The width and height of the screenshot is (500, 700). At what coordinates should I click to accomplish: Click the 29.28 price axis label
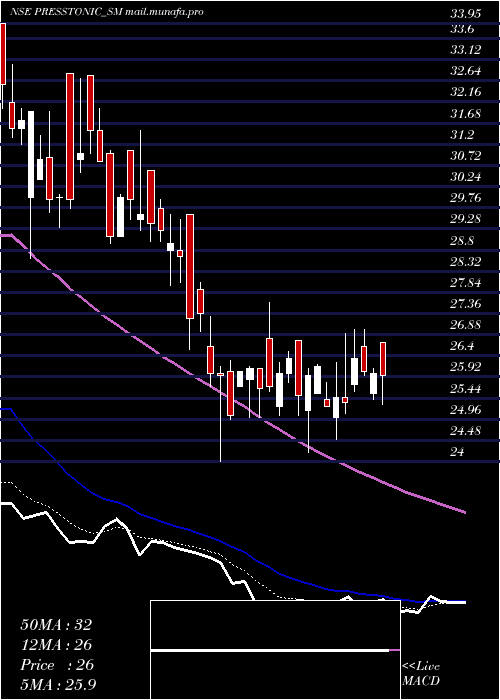point(466,219)
